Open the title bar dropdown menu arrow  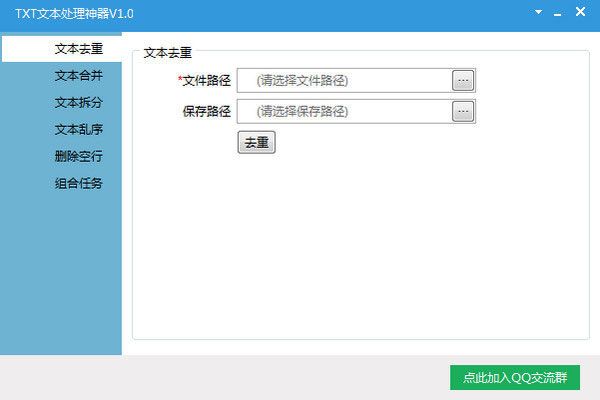538,12
